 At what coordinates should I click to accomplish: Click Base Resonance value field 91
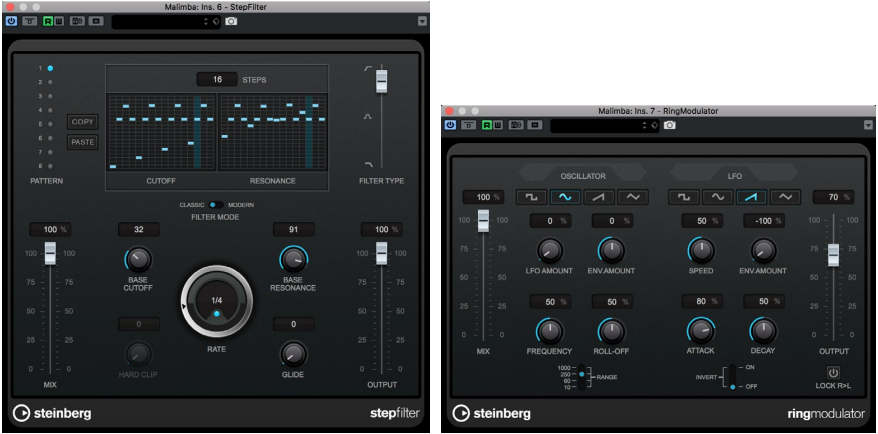point(293,229)
